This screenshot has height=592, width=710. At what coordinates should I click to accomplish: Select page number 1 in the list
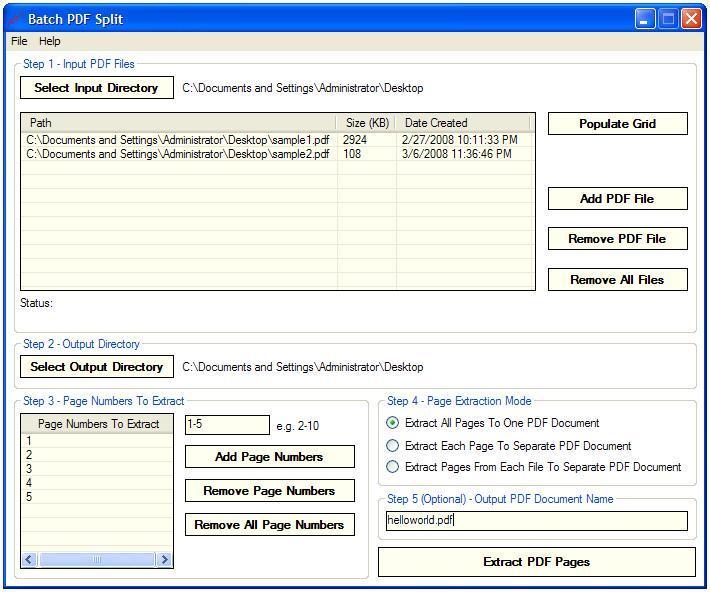[x=97, y=441]
